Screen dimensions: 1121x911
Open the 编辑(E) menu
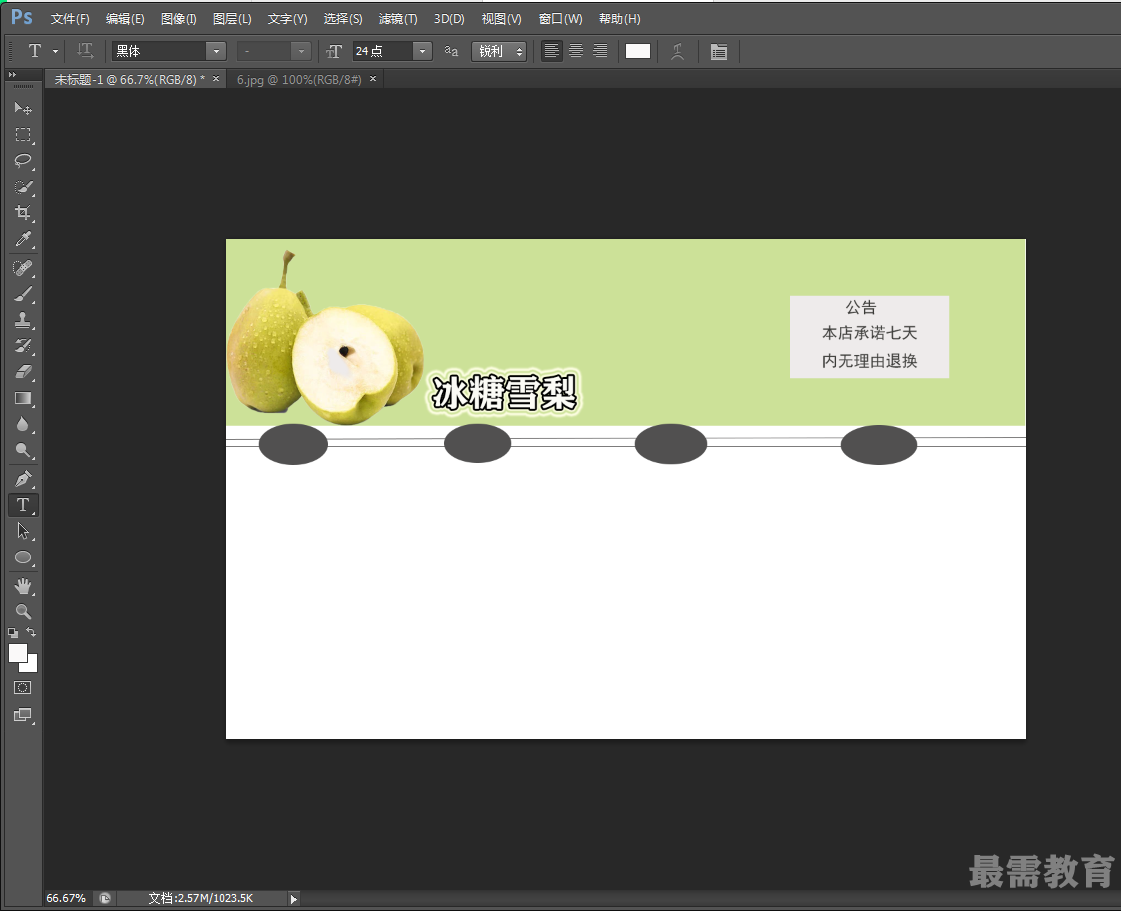(x=124, y=19)
